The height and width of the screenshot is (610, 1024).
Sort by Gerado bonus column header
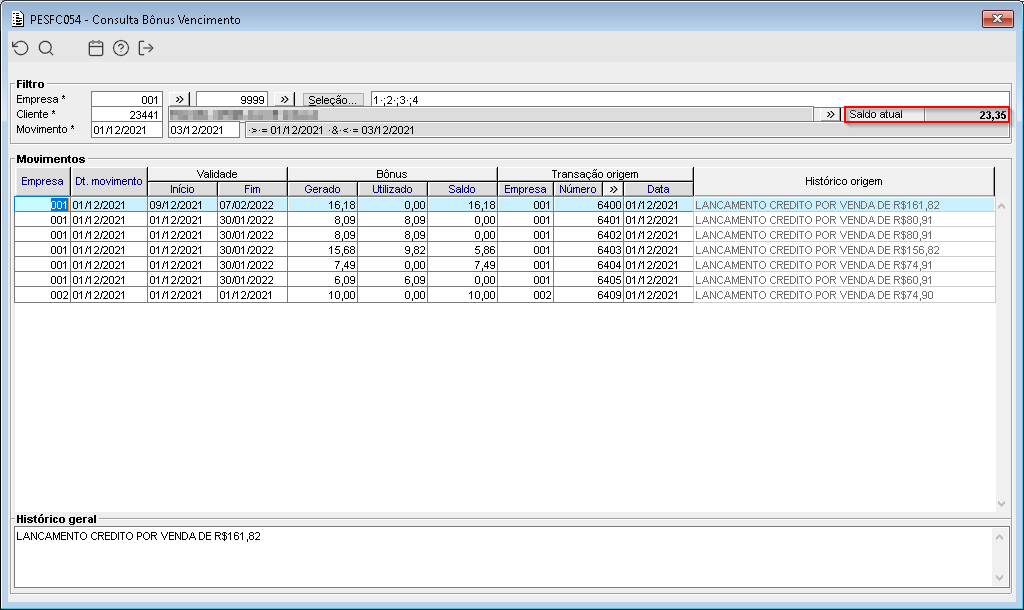click(x=323, y=189)
